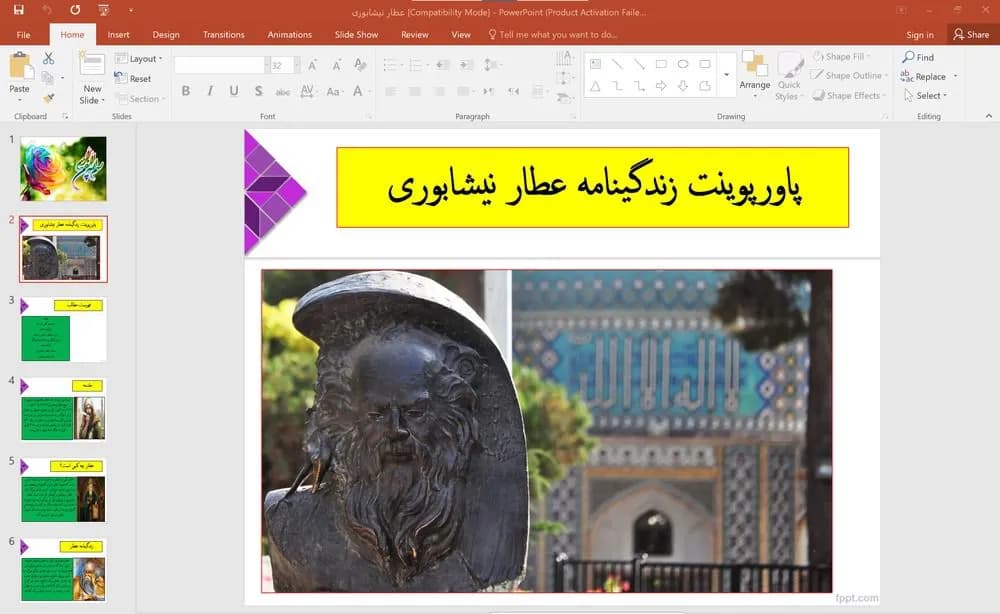Image resolution: width=1000 pixels, height=614 pixels.
Task: Click the New Slide icon
Action: pyautogui.click(x=92, y=66)
